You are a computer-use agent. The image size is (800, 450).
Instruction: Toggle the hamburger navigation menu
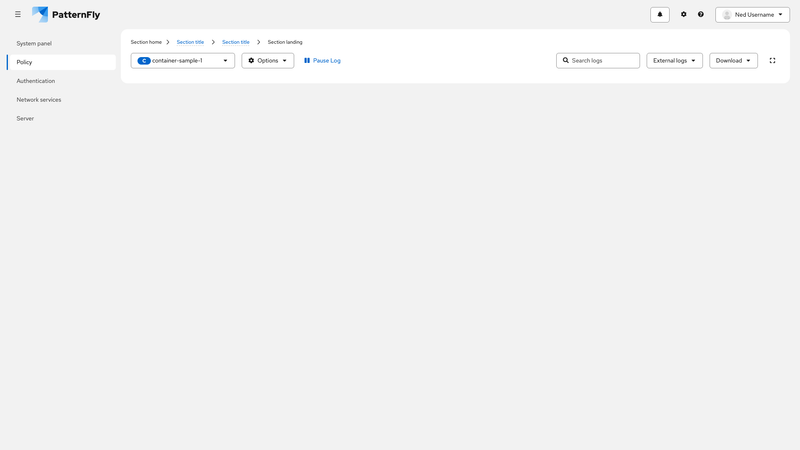(x=18, y=14)
